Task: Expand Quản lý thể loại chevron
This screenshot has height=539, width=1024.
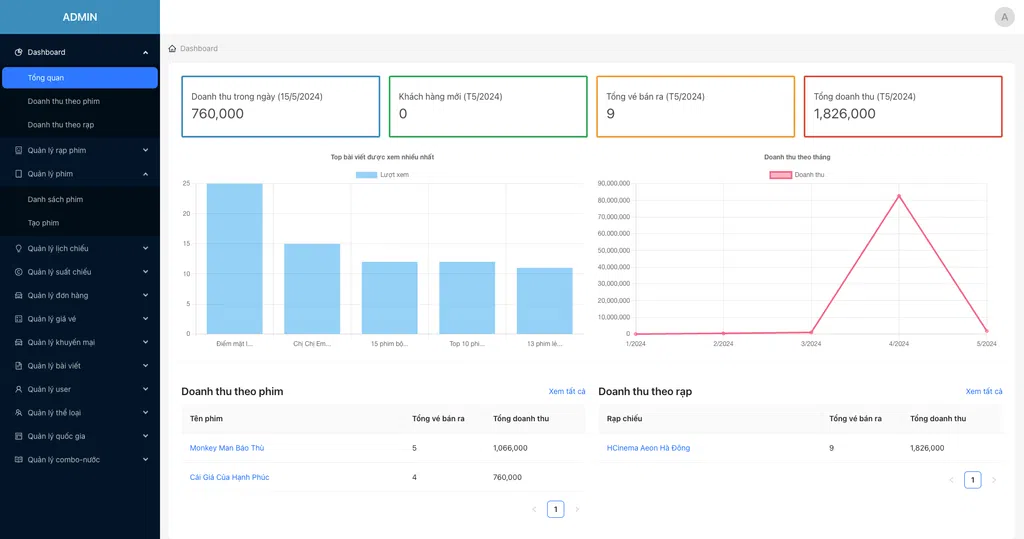Action: coord(145,413)
